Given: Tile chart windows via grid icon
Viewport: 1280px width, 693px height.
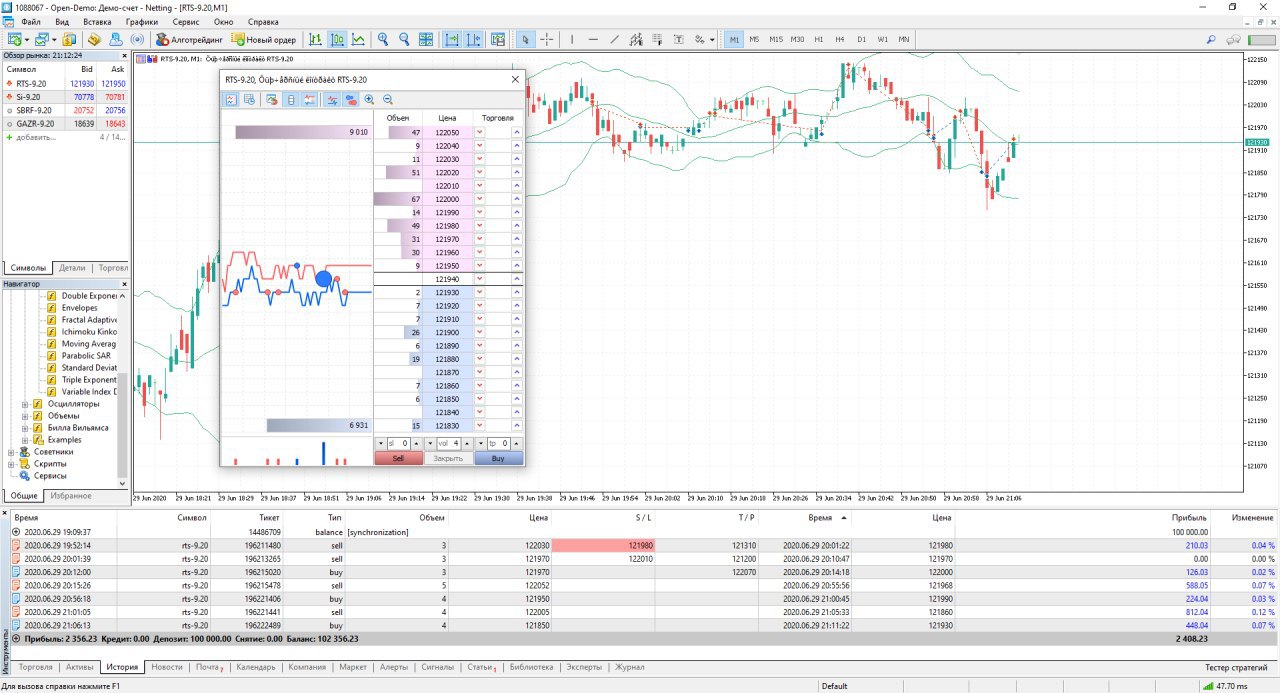Looking at the screenshot, I should coord(426,40).
